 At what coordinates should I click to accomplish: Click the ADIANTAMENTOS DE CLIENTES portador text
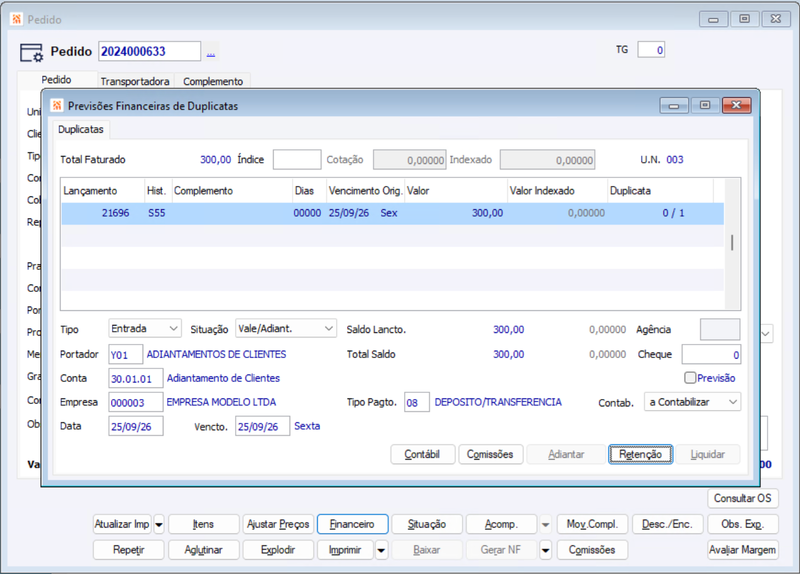(216, 354)
